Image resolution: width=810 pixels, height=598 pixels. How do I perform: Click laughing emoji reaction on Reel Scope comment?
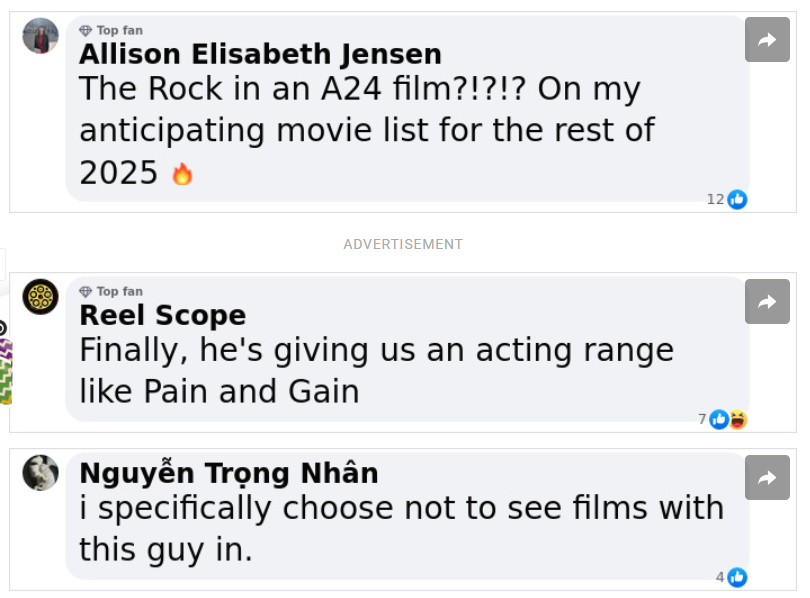click(x=738, y=419)
